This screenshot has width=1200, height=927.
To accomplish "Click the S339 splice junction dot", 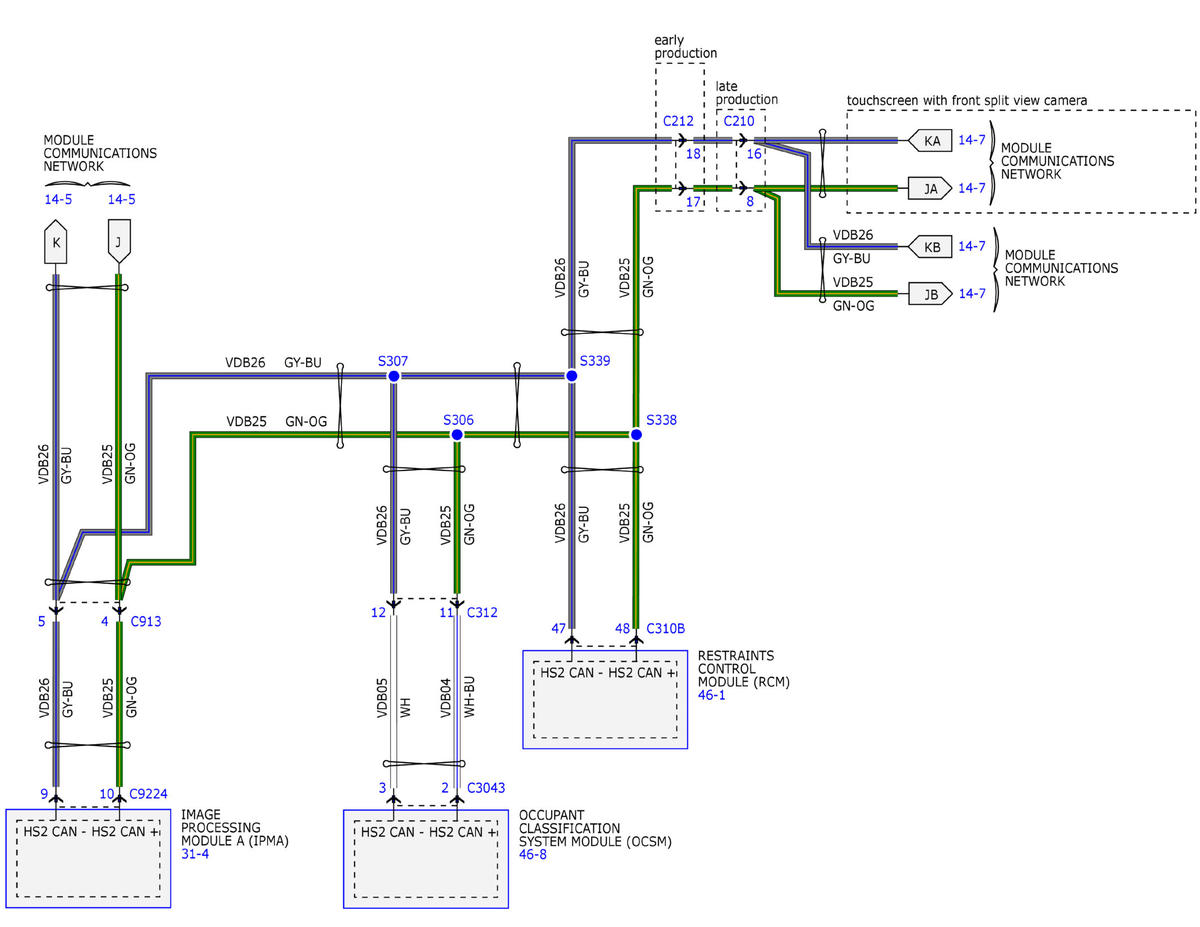I will point(571,376).
